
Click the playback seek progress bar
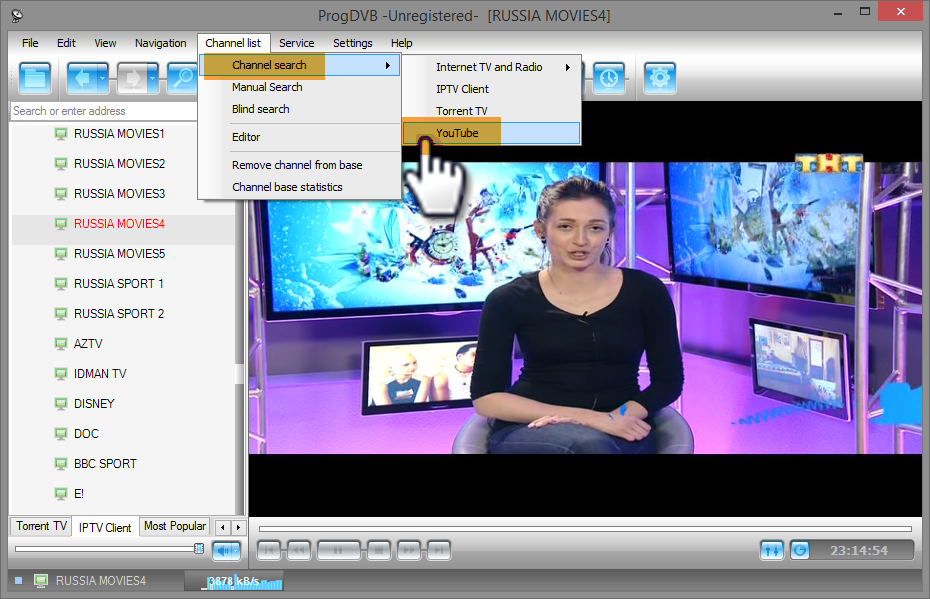pos(585,528)
